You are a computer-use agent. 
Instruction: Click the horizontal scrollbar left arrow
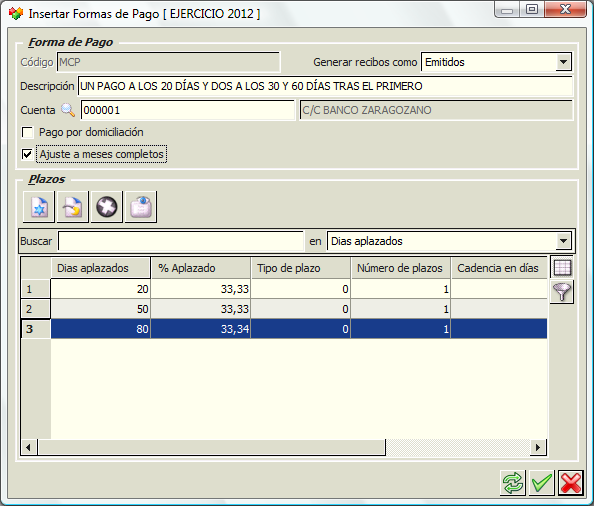[x=29, y=447]
